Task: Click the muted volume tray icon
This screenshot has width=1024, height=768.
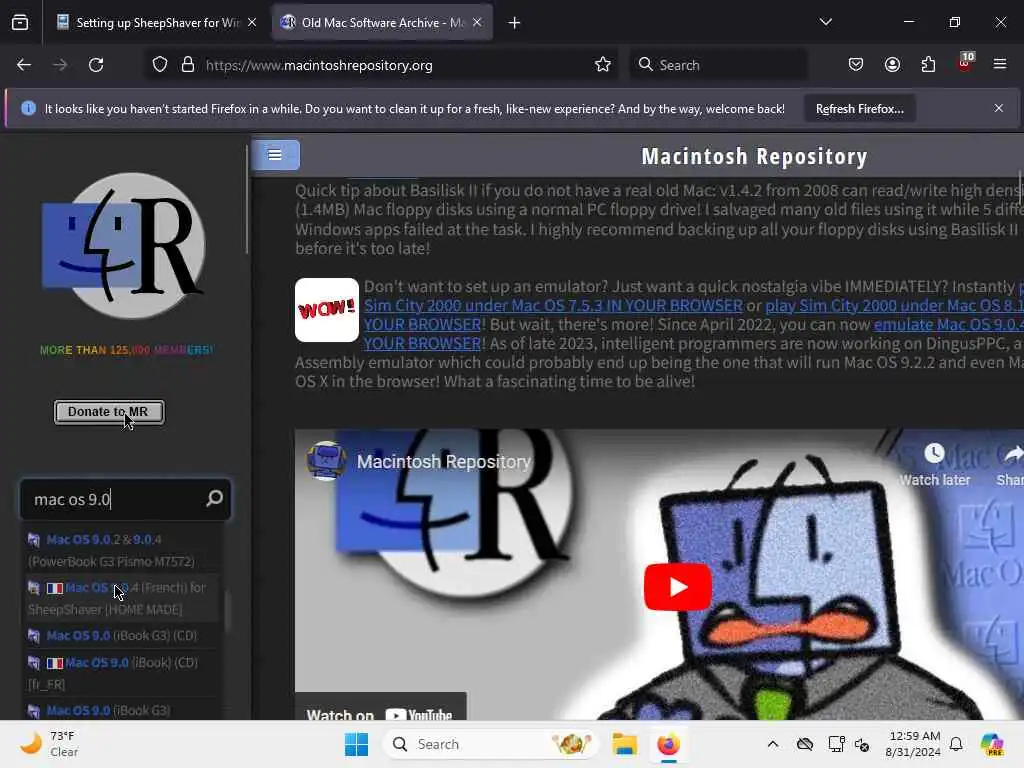Action: (x=862, y=744)
